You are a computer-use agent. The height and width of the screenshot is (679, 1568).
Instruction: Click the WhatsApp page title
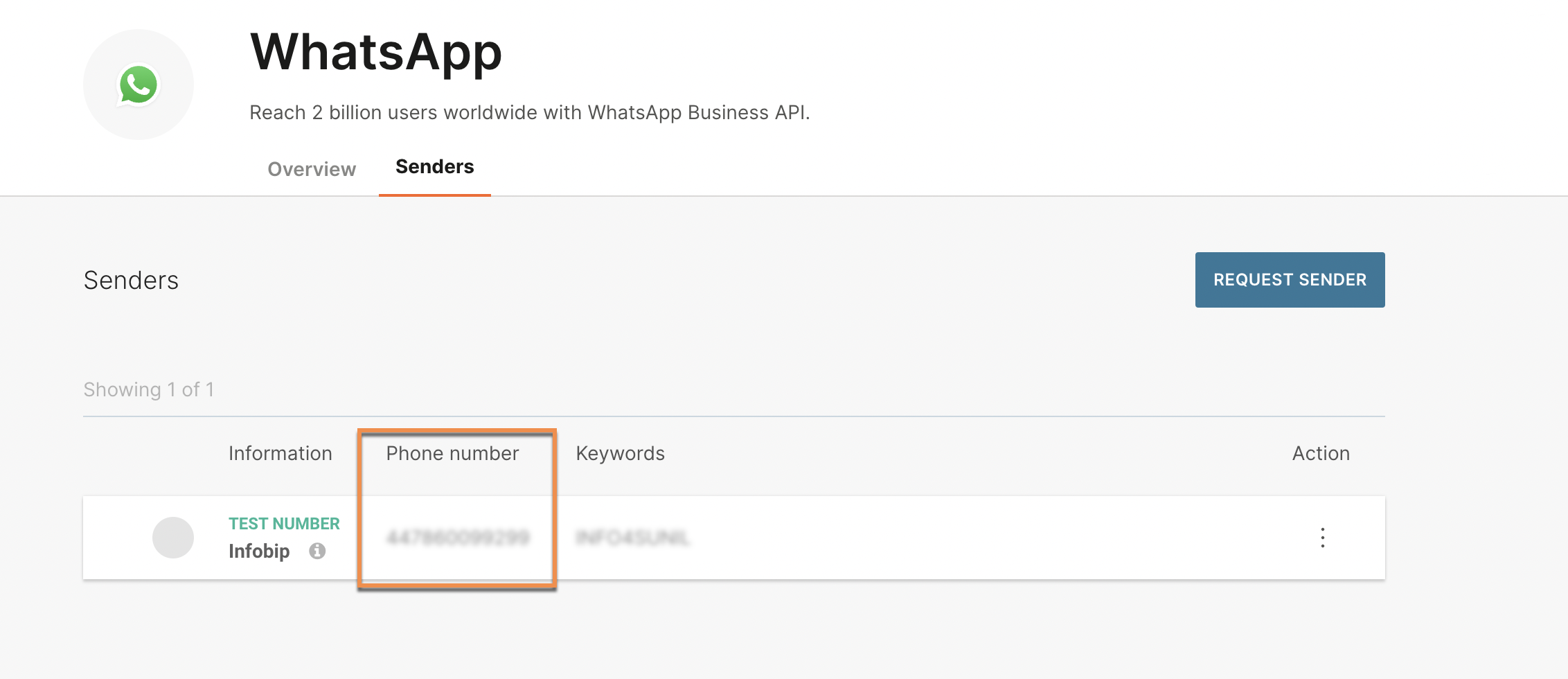pos(376,53)
